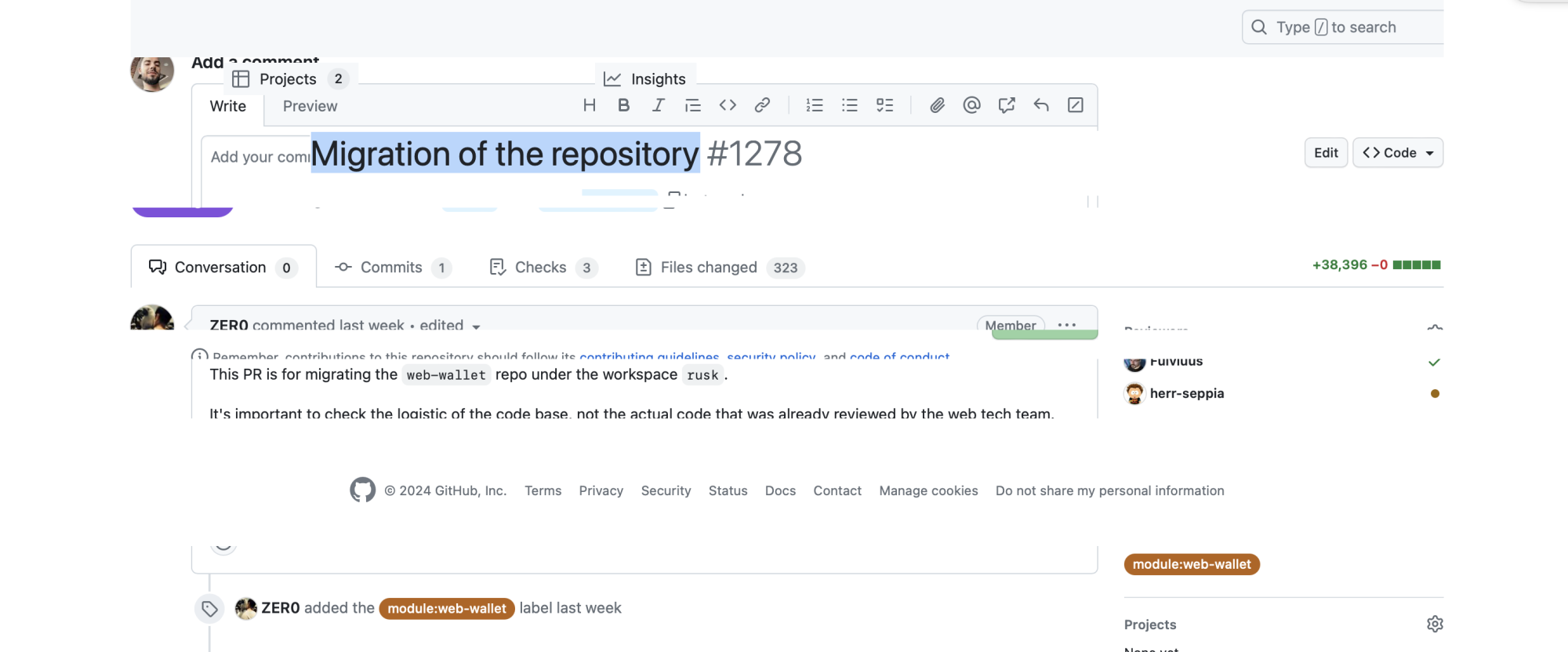
Task: Open the comment's three-dot options menu
Action: click(1067, 325)
